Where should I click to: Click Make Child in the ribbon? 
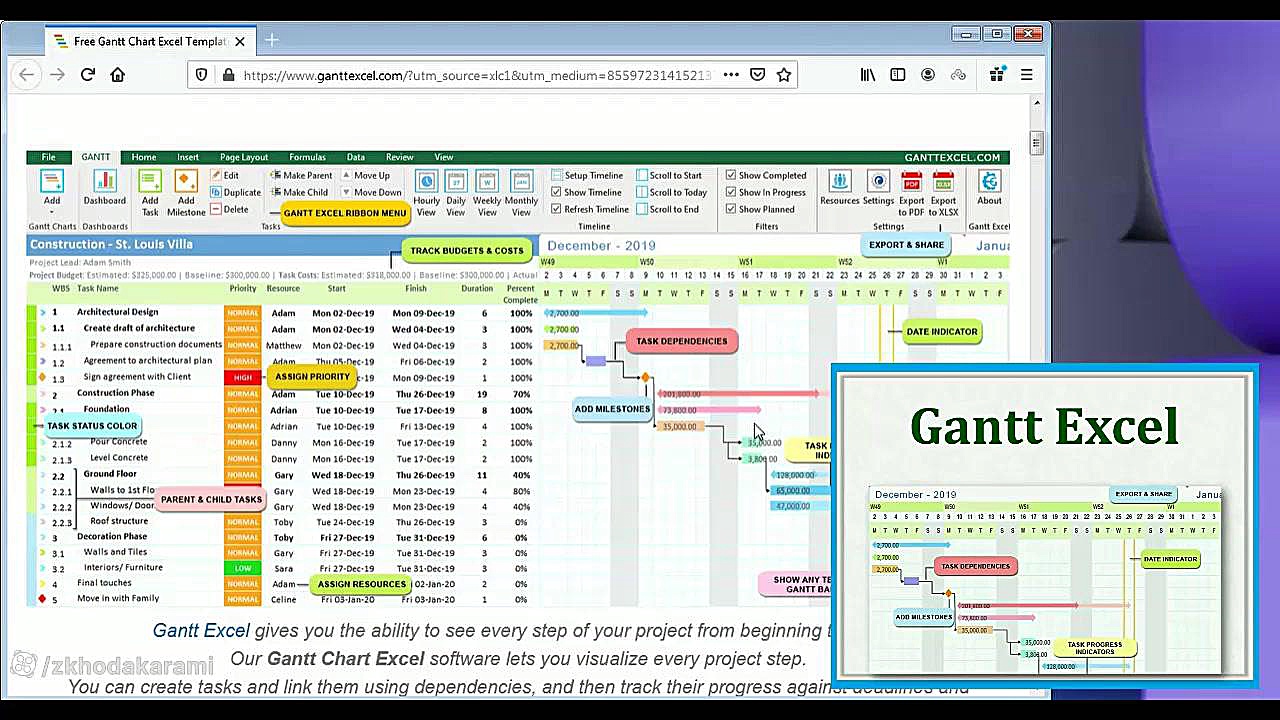(299, 192)
